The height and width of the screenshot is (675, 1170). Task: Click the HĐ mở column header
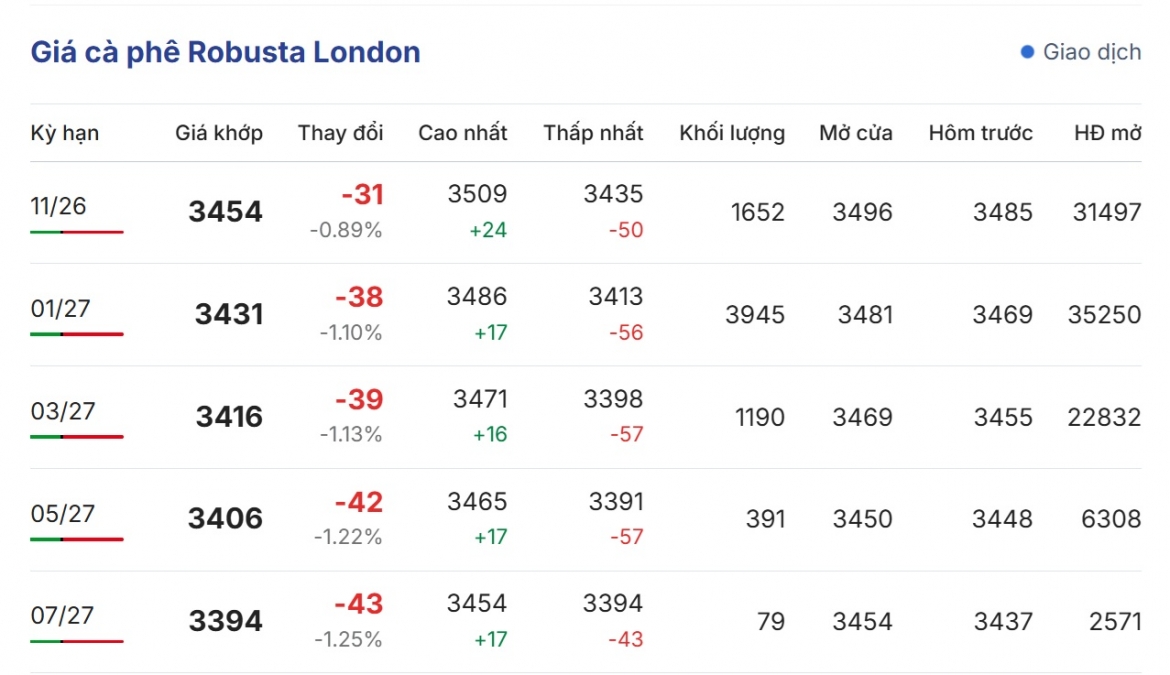point(1107,133)
